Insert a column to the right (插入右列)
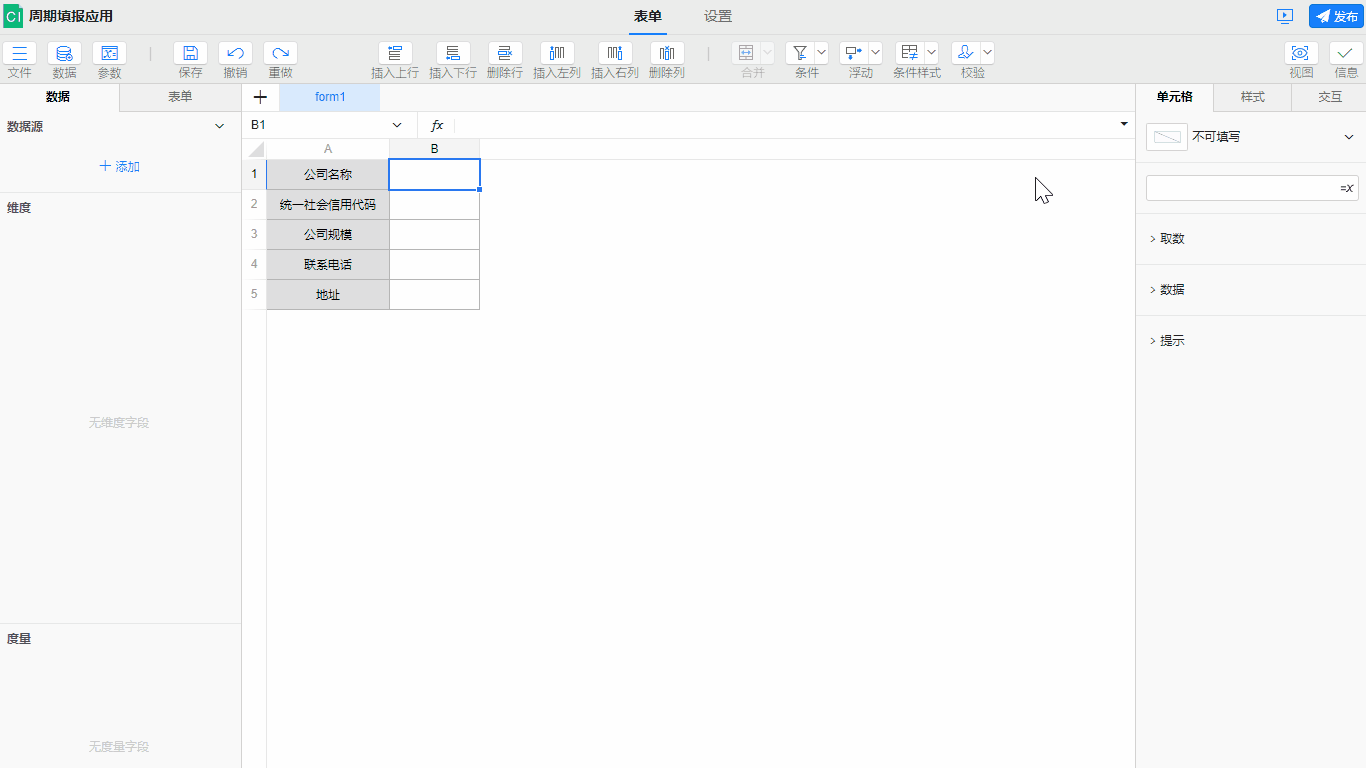This screenshot has width=1366, height=768. (615, 54)
